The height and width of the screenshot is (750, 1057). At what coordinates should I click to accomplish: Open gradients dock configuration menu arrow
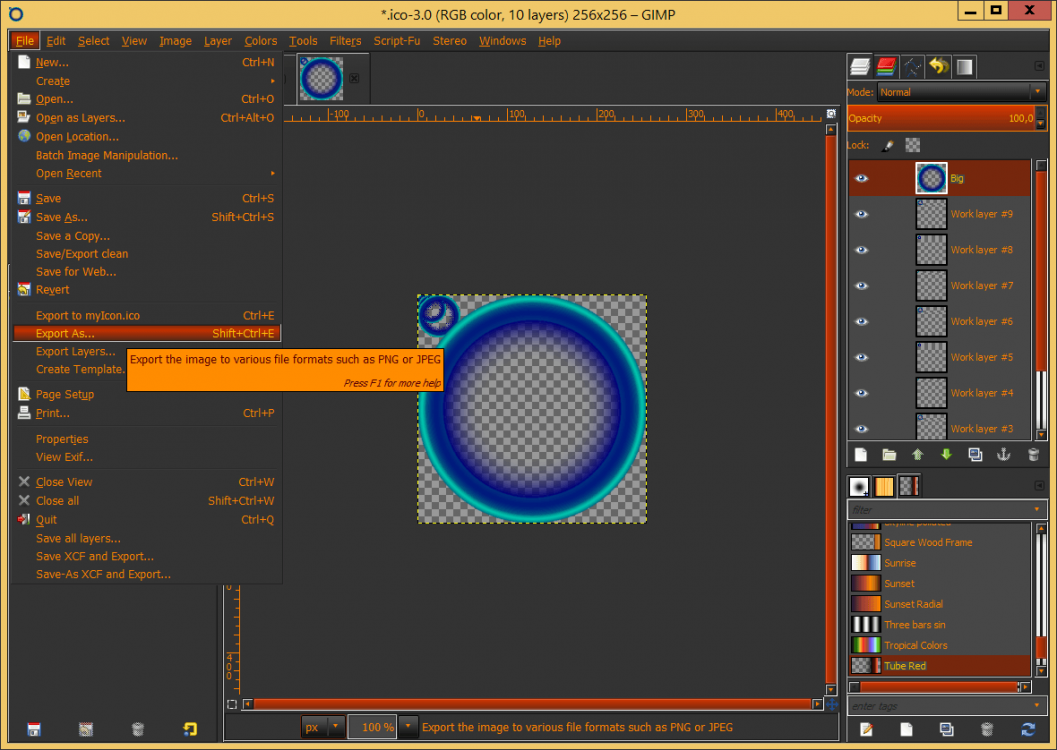[x=1039, y=486]
